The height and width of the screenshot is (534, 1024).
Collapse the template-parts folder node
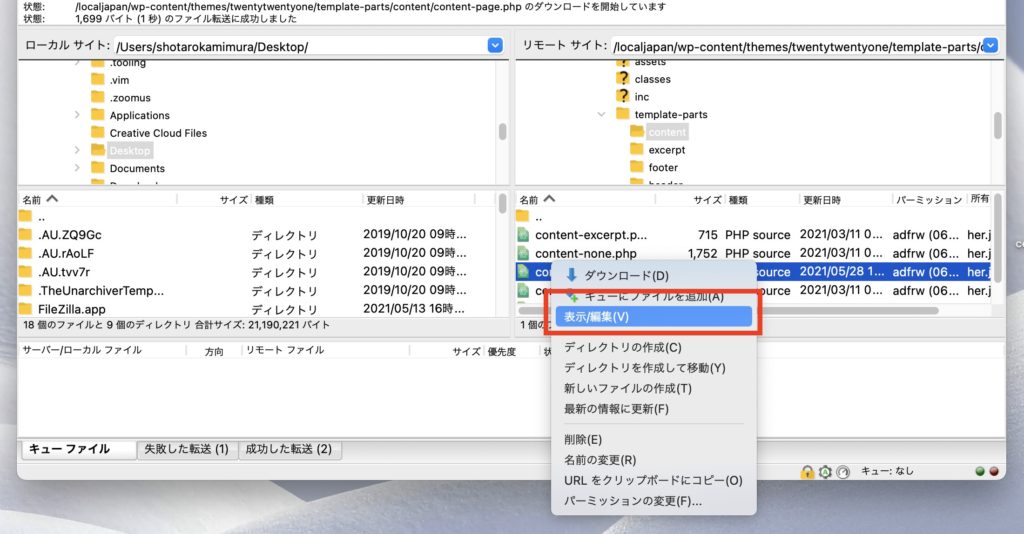(601, 114)
